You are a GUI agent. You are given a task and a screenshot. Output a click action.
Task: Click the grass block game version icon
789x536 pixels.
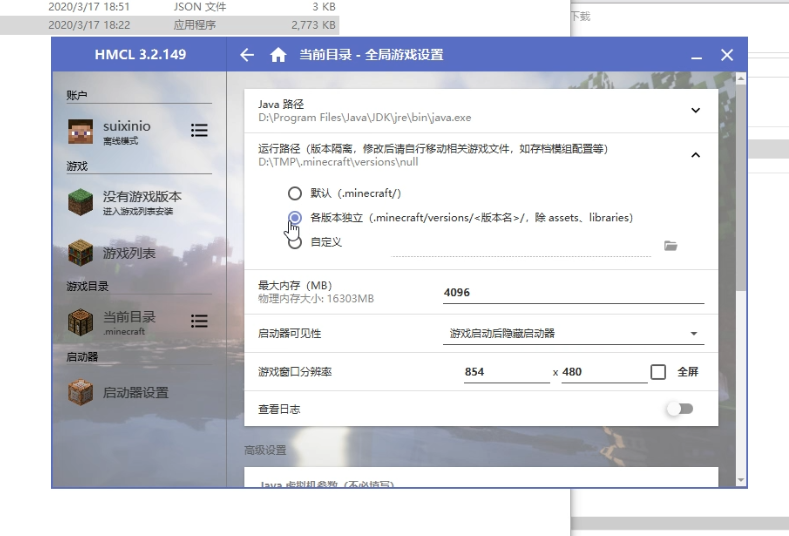(x=81, y=202)
